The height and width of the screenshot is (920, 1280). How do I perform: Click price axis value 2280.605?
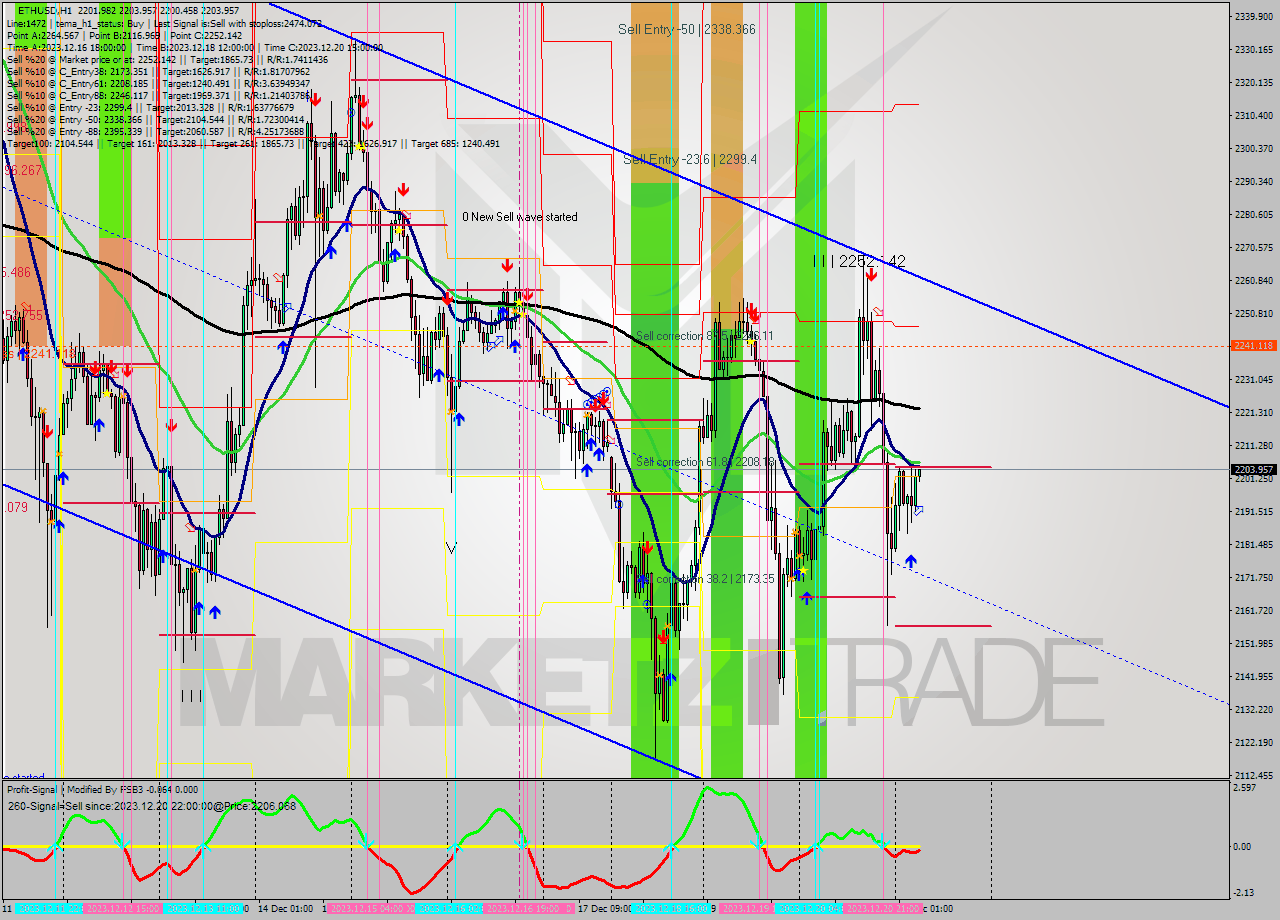1254,214
